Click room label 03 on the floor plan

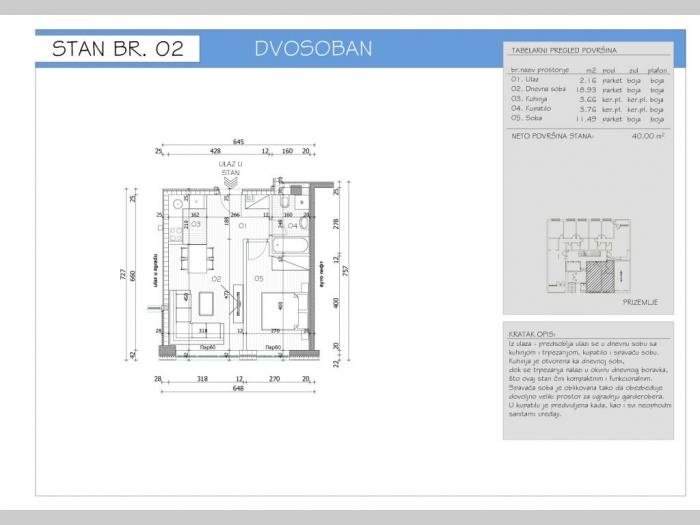point(196,224)
